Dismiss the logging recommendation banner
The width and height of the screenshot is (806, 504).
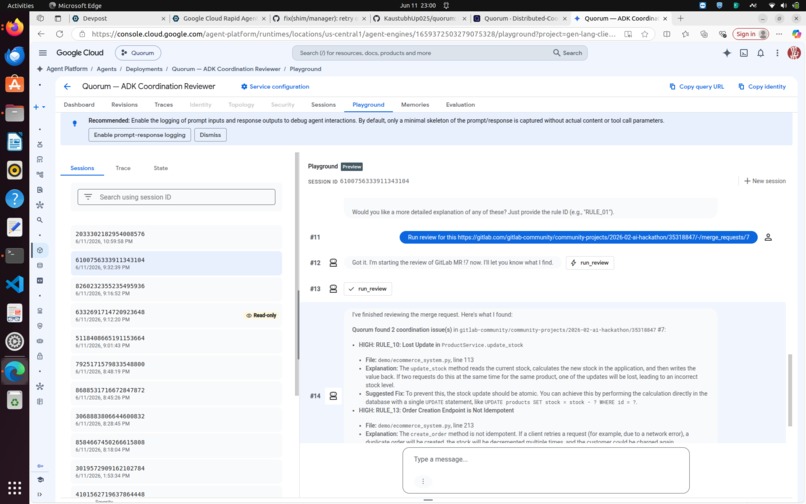(x=210, y=135)
